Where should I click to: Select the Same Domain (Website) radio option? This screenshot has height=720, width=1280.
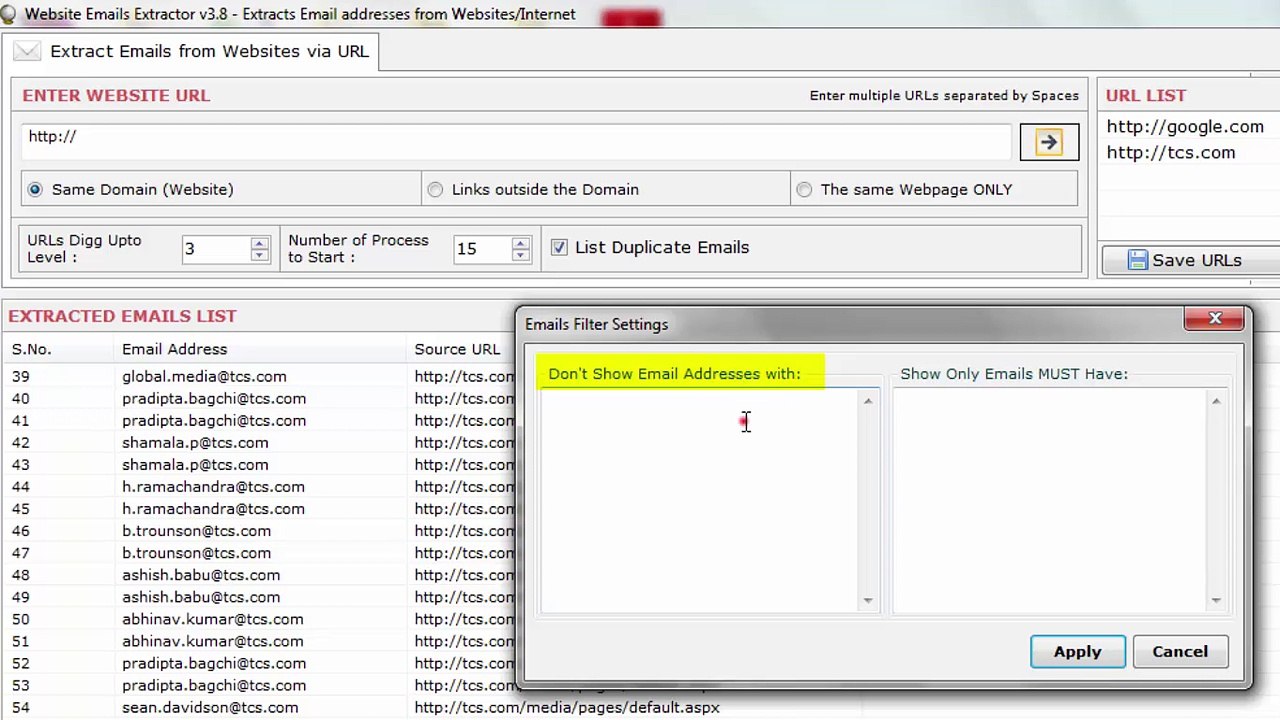(35, 189)
